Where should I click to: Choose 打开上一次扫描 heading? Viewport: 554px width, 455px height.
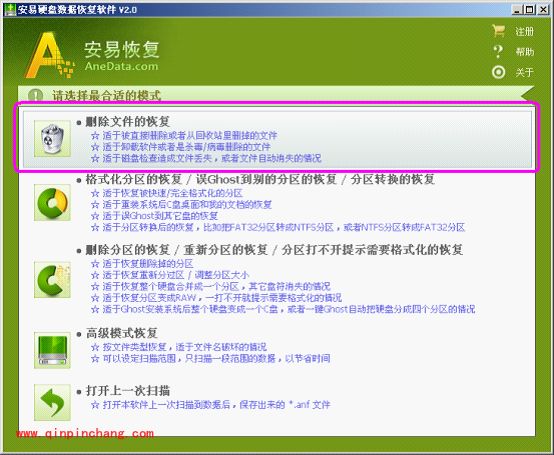point(128,391)
